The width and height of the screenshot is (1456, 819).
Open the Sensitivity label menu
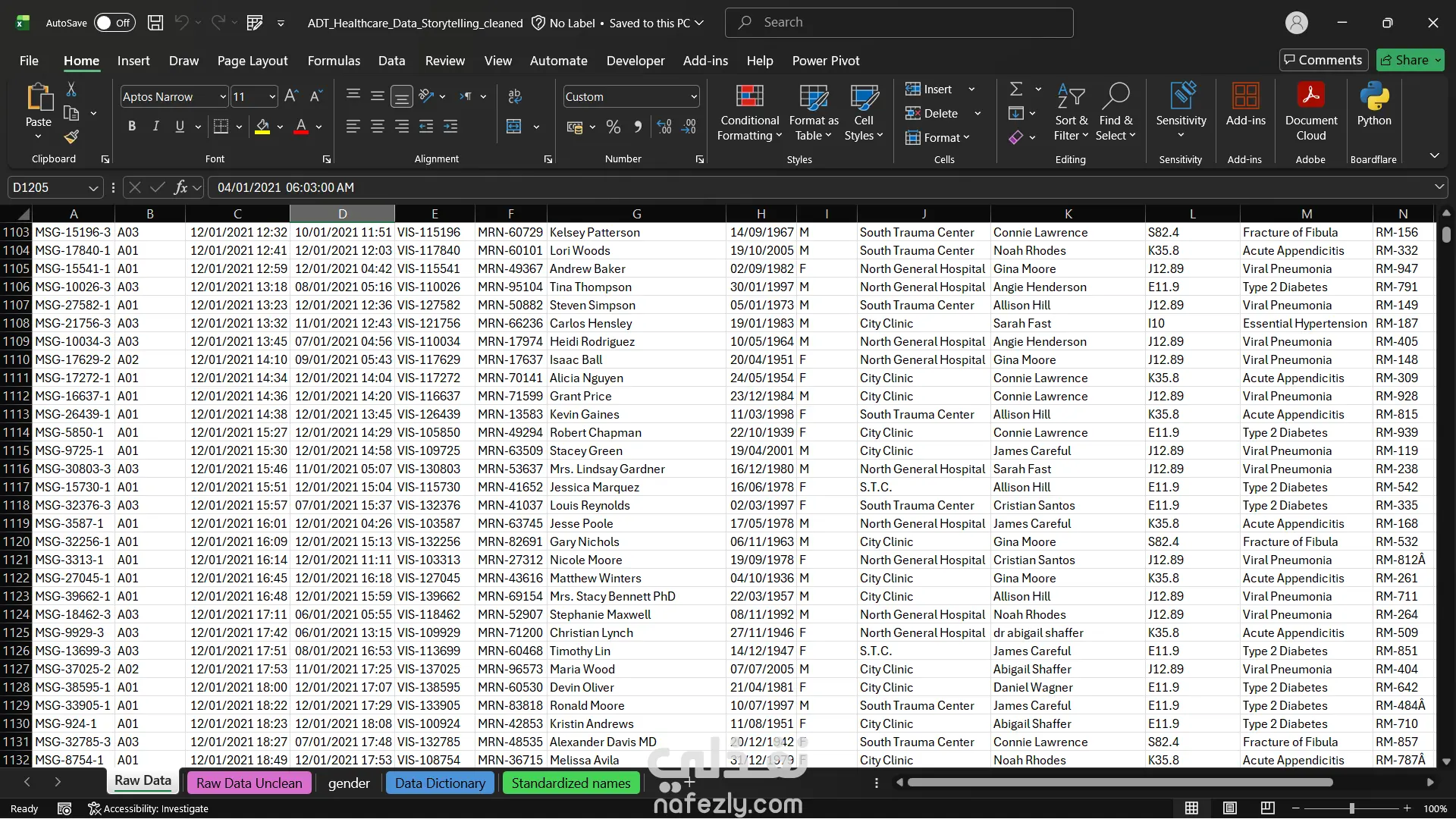tap(1181, 111)
